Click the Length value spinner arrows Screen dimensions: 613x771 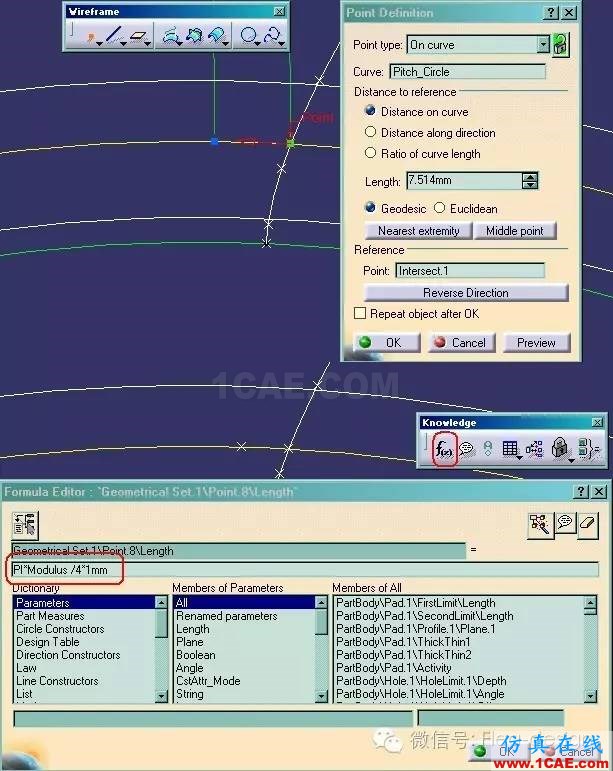pos(529,181)
